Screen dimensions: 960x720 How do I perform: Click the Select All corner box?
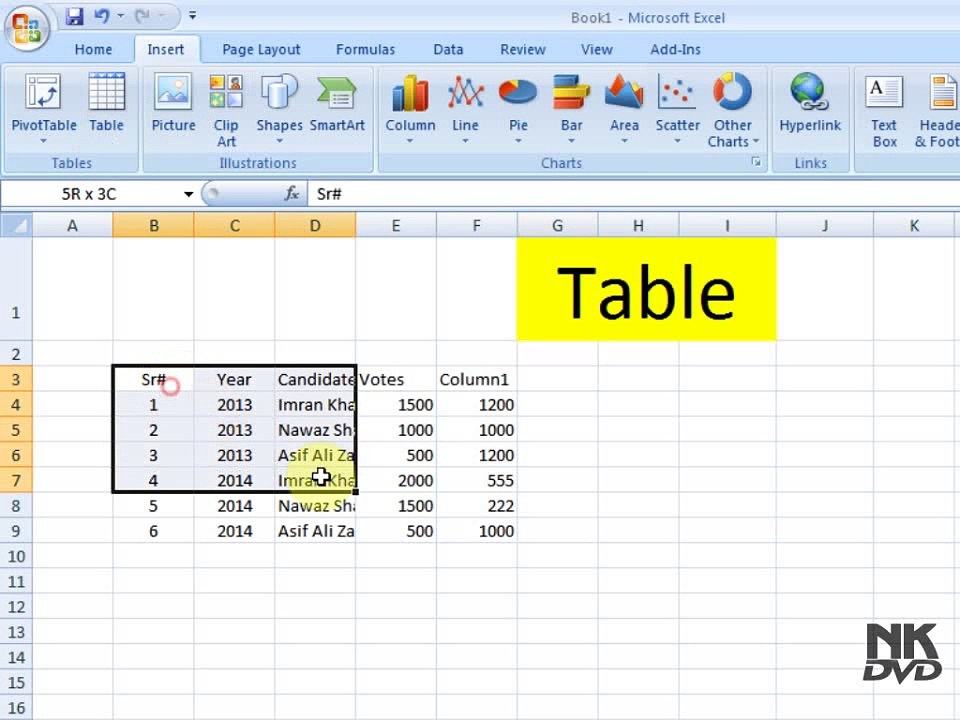point(16,225)
